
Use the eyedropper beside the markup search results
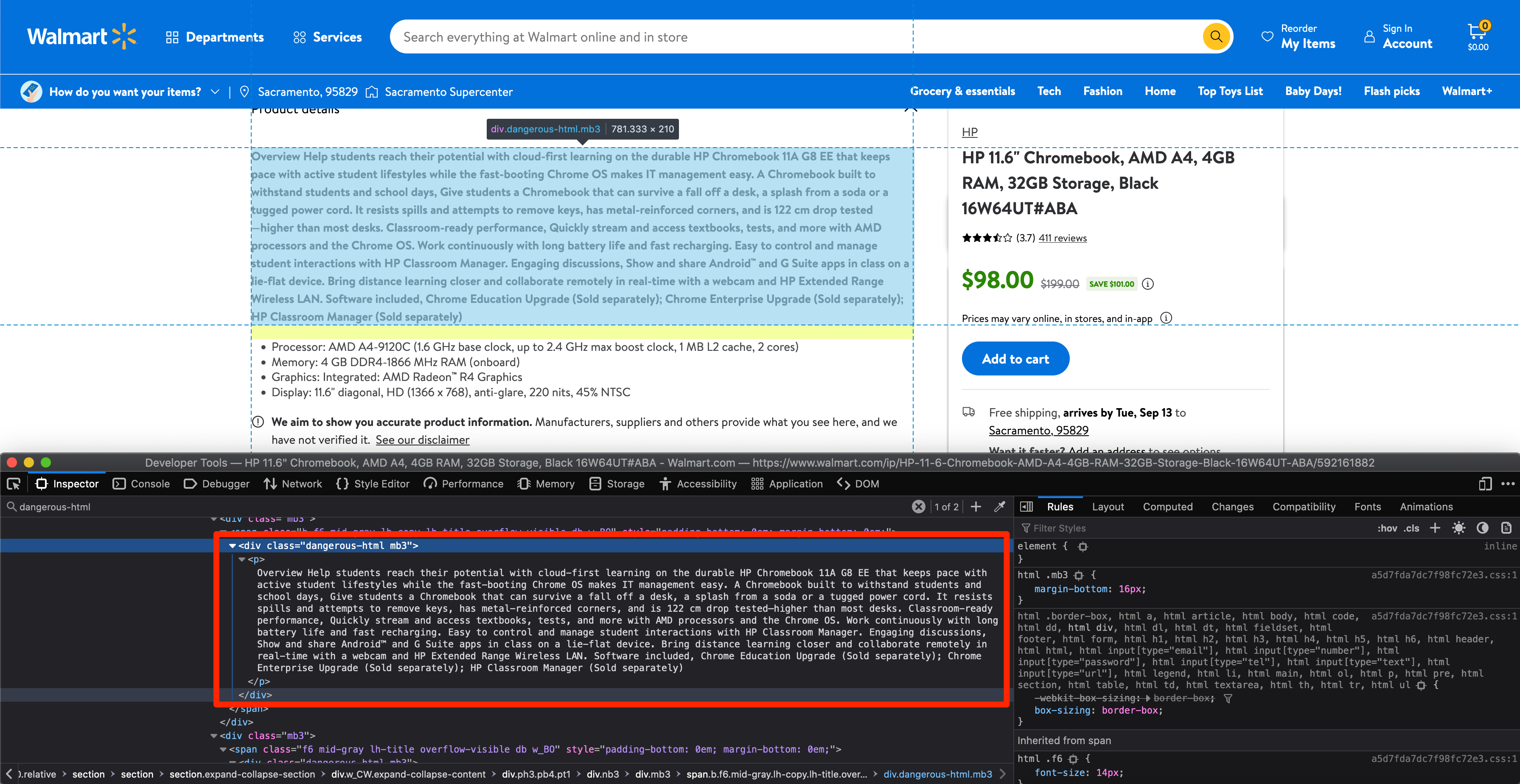coord(999,507)
